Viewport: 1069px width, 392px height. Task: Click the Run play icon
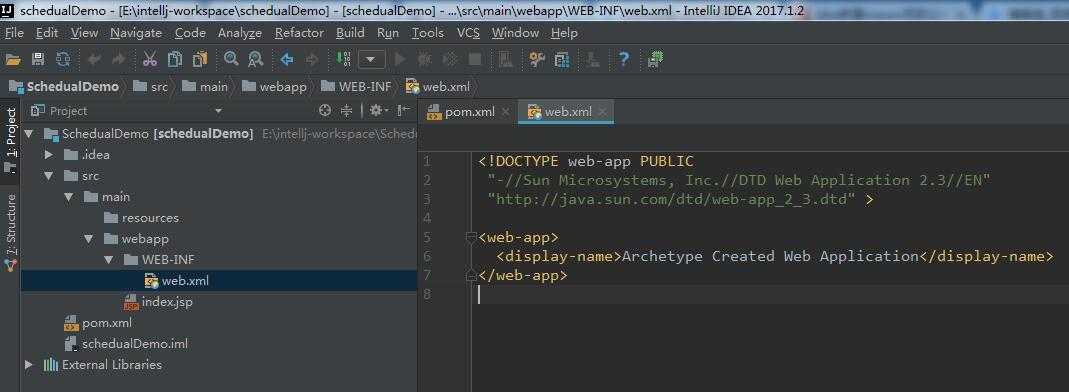point(401,60)
